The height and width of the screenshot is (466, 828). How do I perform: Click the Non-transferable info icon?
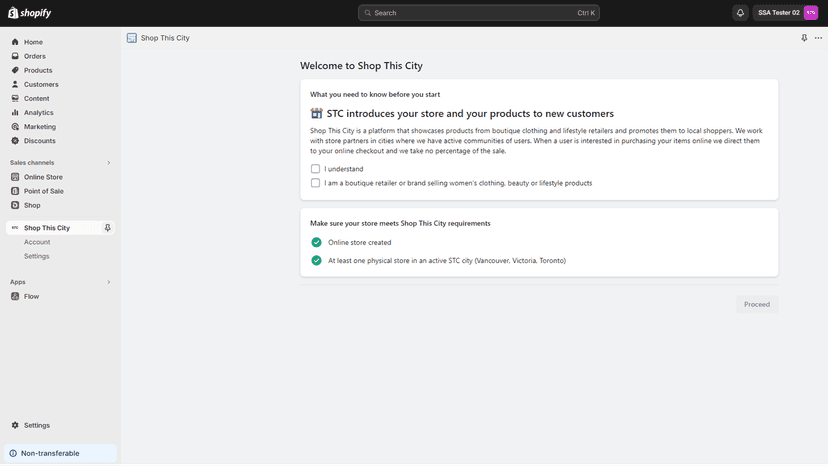coord(13,453)
